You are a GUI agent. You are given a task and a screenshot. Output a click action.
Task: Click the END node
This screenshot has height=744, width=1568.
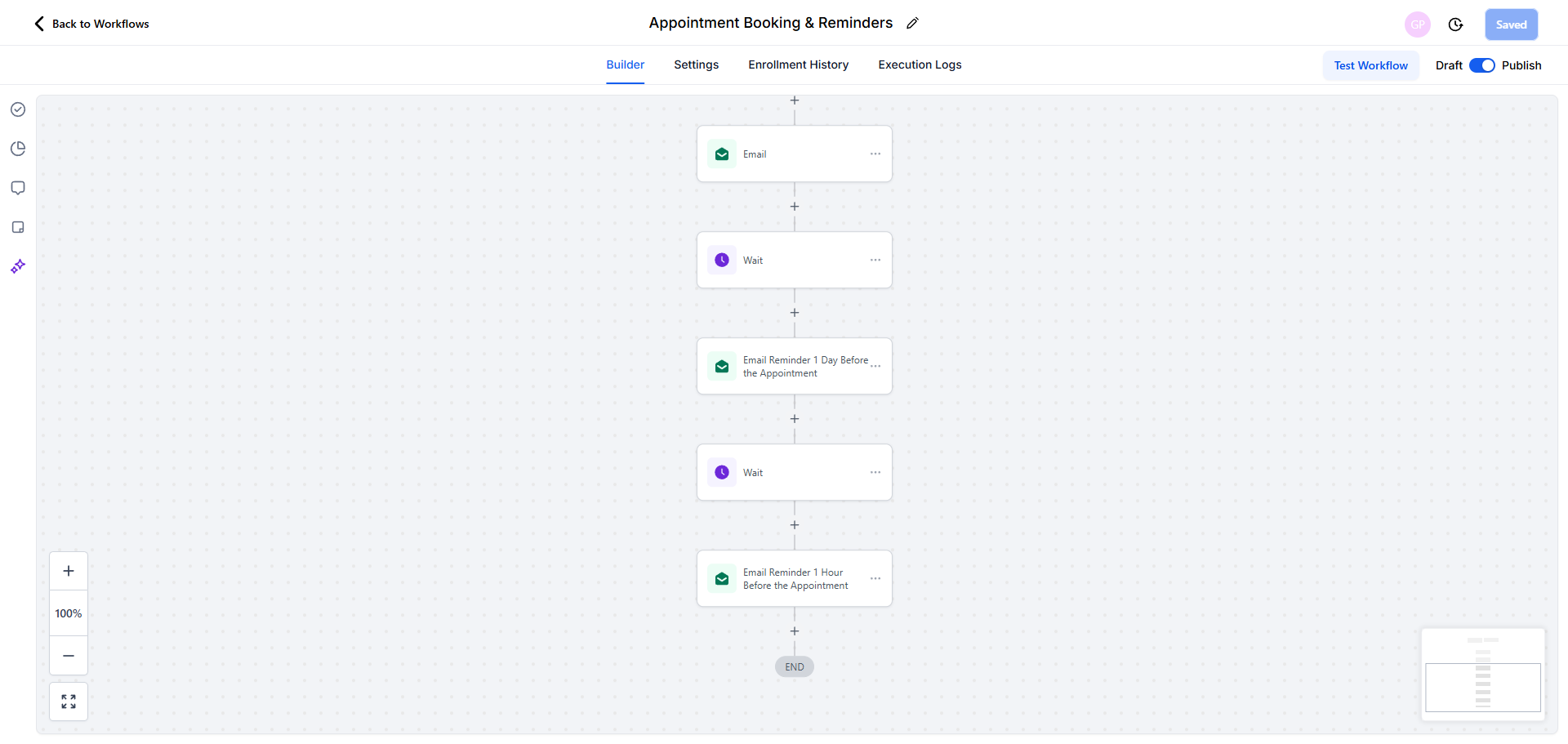(794, 666)
